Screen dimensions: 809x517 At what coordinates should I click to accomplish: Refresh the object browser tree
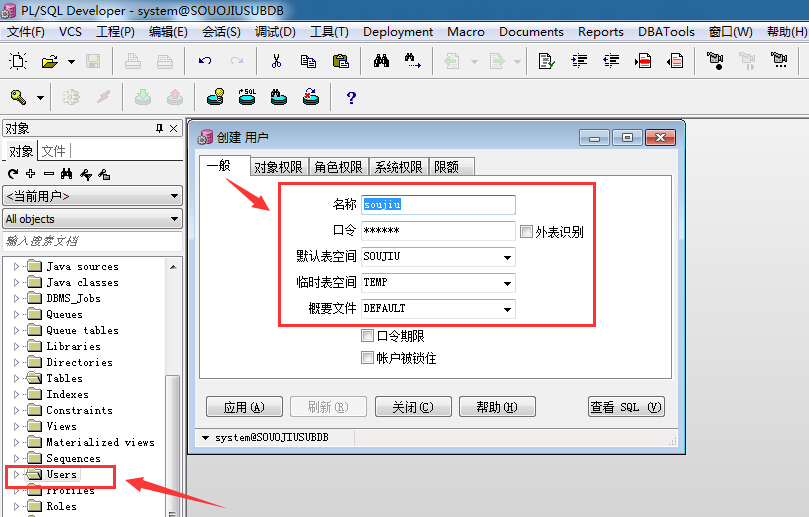click(13, 174)
